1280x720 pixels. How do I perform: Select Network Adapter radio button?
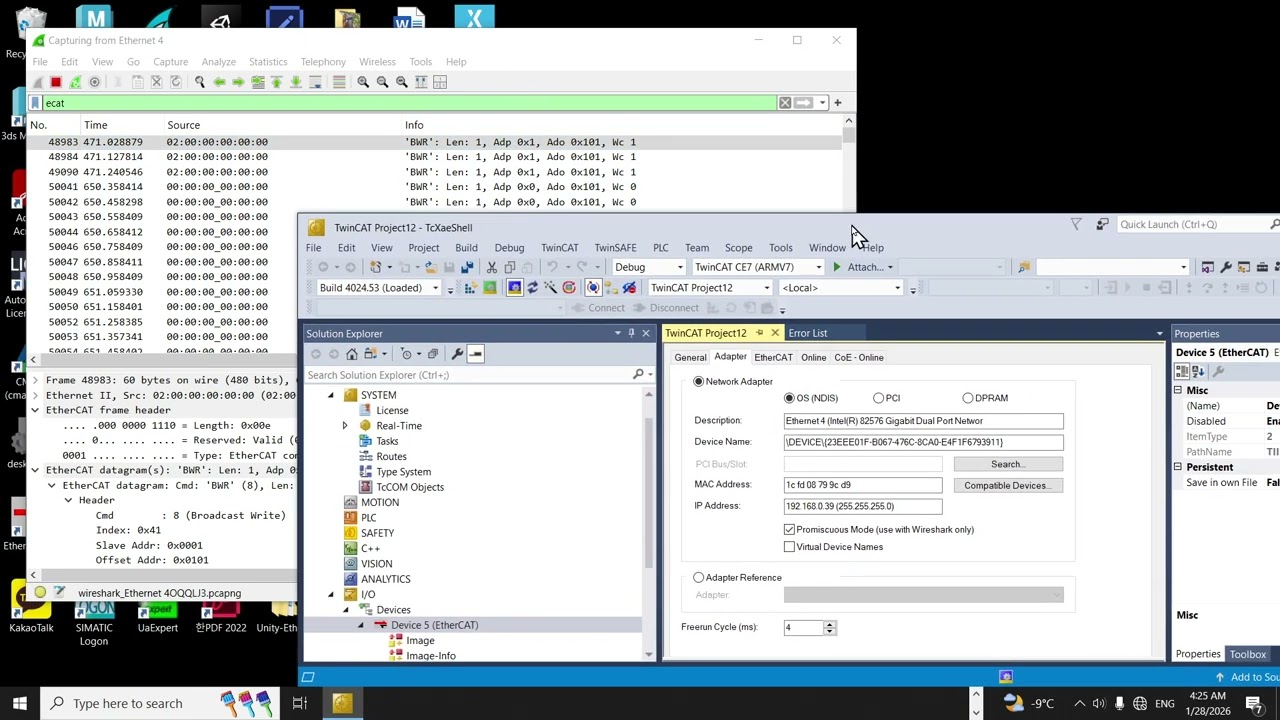click(699, 381)
